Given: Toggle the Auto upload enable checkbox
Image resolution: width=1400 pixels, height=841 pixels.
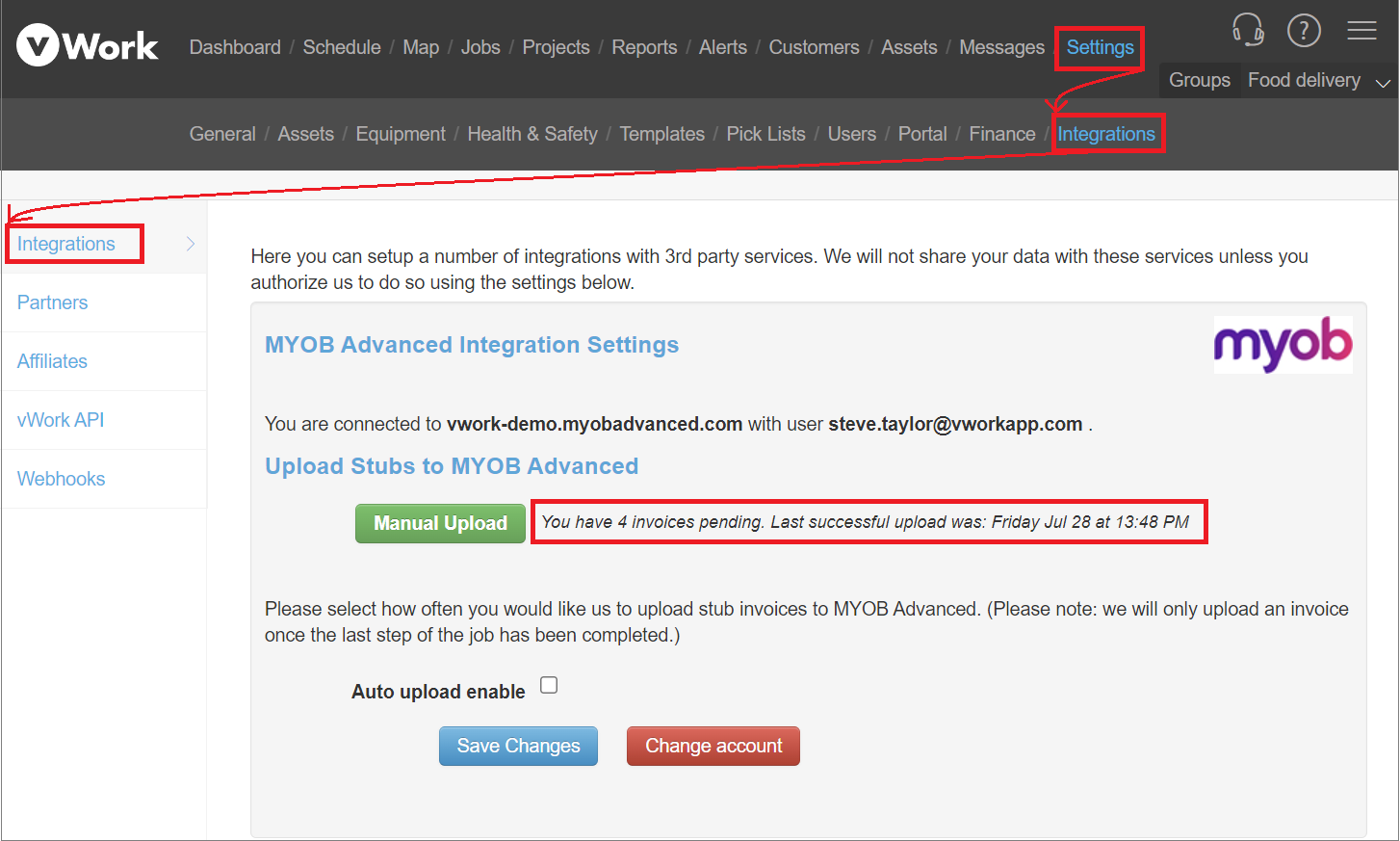Looking at the screenshot, I should click(x=549, y=685).
